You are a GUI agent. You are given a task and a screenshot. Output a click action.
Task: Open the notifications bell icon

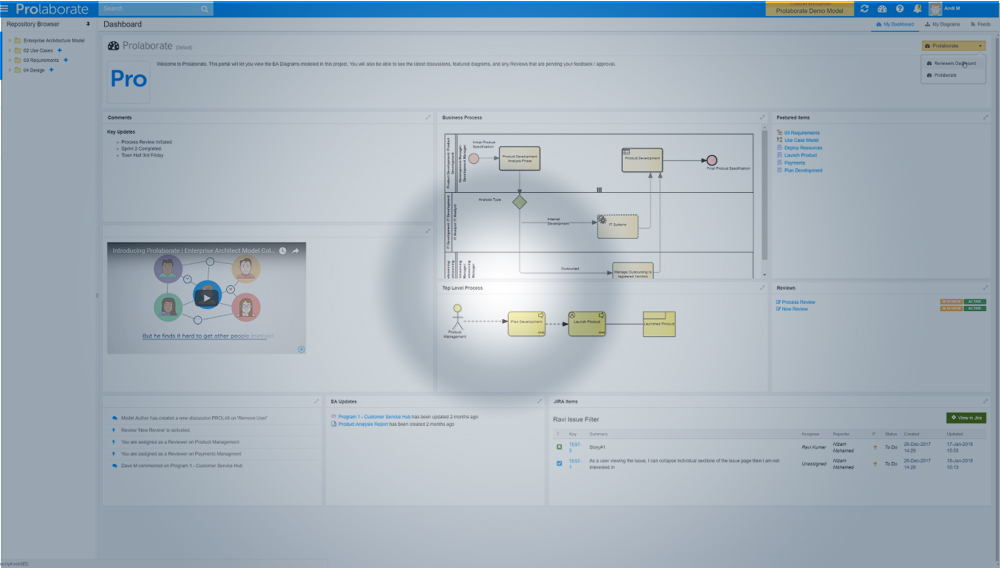click(917, 9)
